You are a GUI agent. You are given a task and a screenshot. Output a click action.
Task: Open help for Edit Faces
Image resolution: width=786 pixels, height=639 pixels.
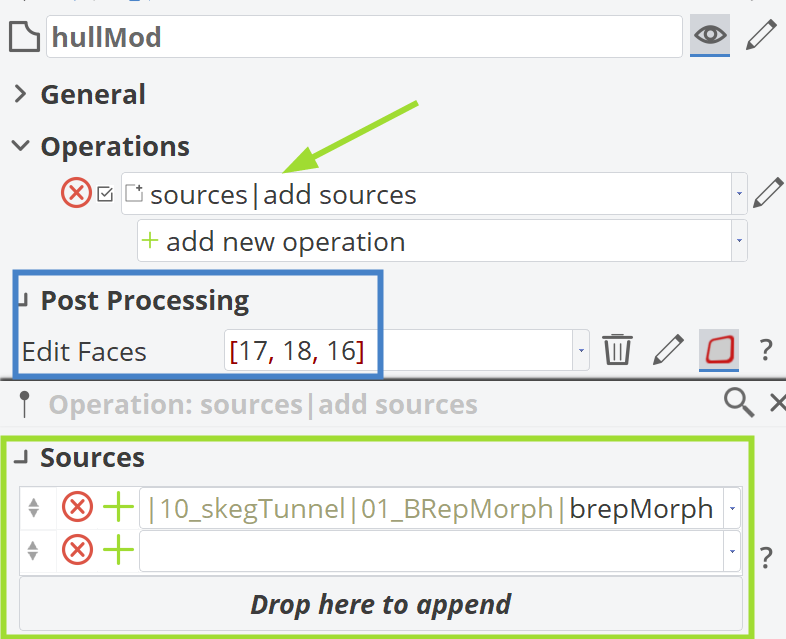pos(765,349)
